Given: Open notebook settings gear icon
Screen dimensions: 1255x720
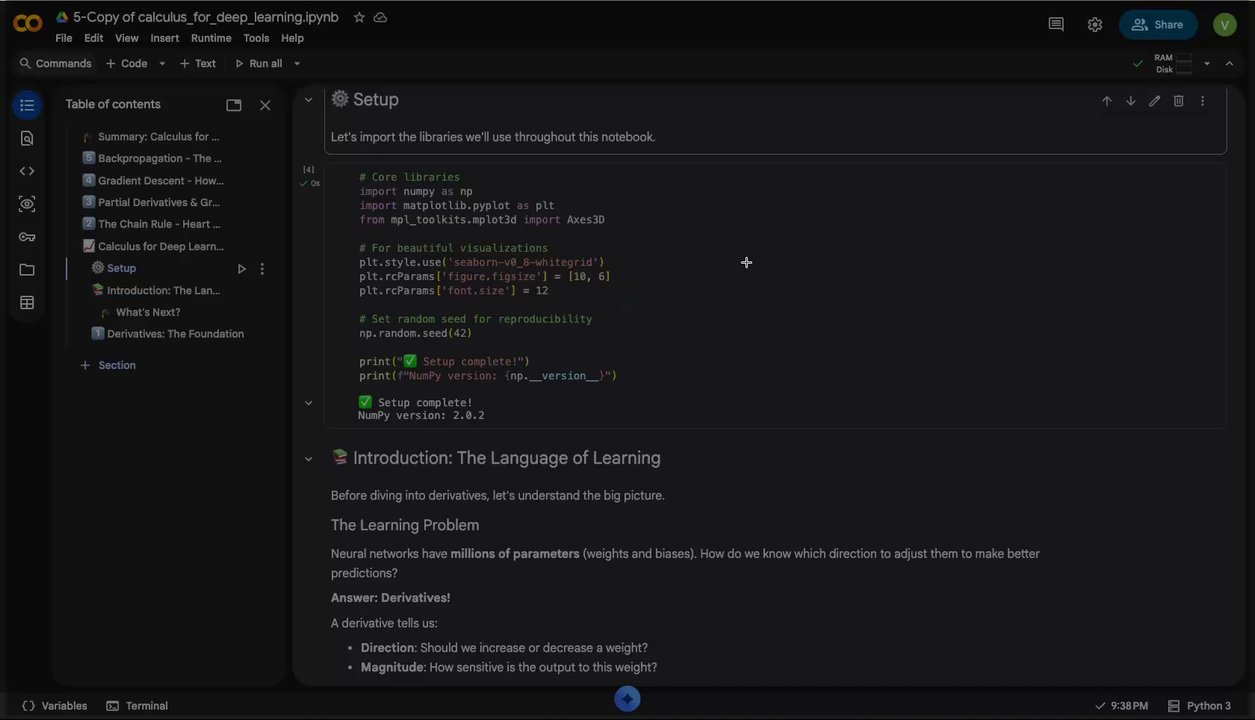Looking at the screenshot, I should click(1095, 25).
